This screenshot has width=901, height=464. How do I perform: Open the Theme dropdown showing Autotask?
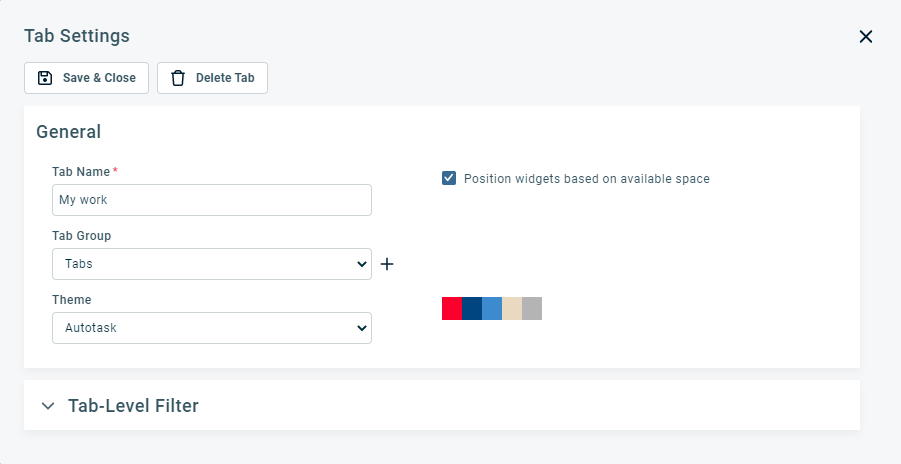(212, 328)
